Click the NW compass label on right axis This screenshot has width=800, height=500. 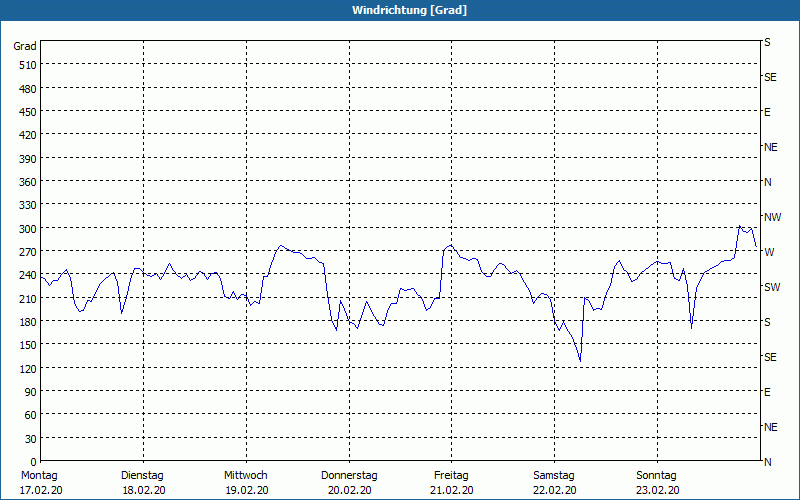click(772, 217)
